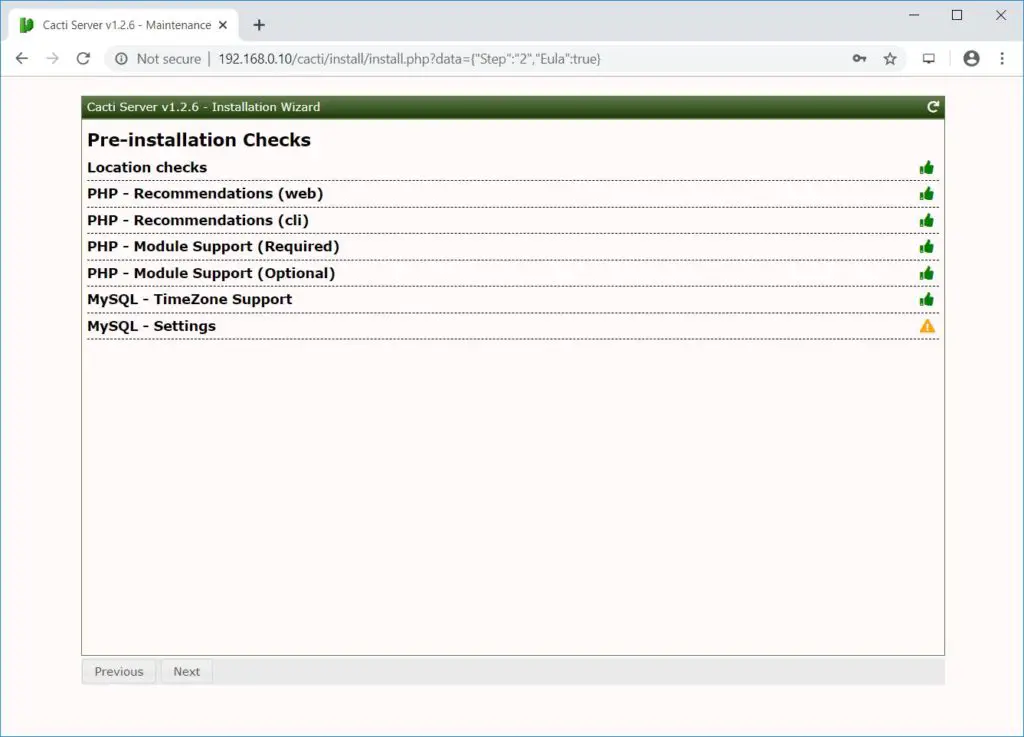Click the thumbs-up for PHP Recommendations (cli)
Viewport: 1024px width, 737px height.
pyautogui.click(x=927, y=220)
